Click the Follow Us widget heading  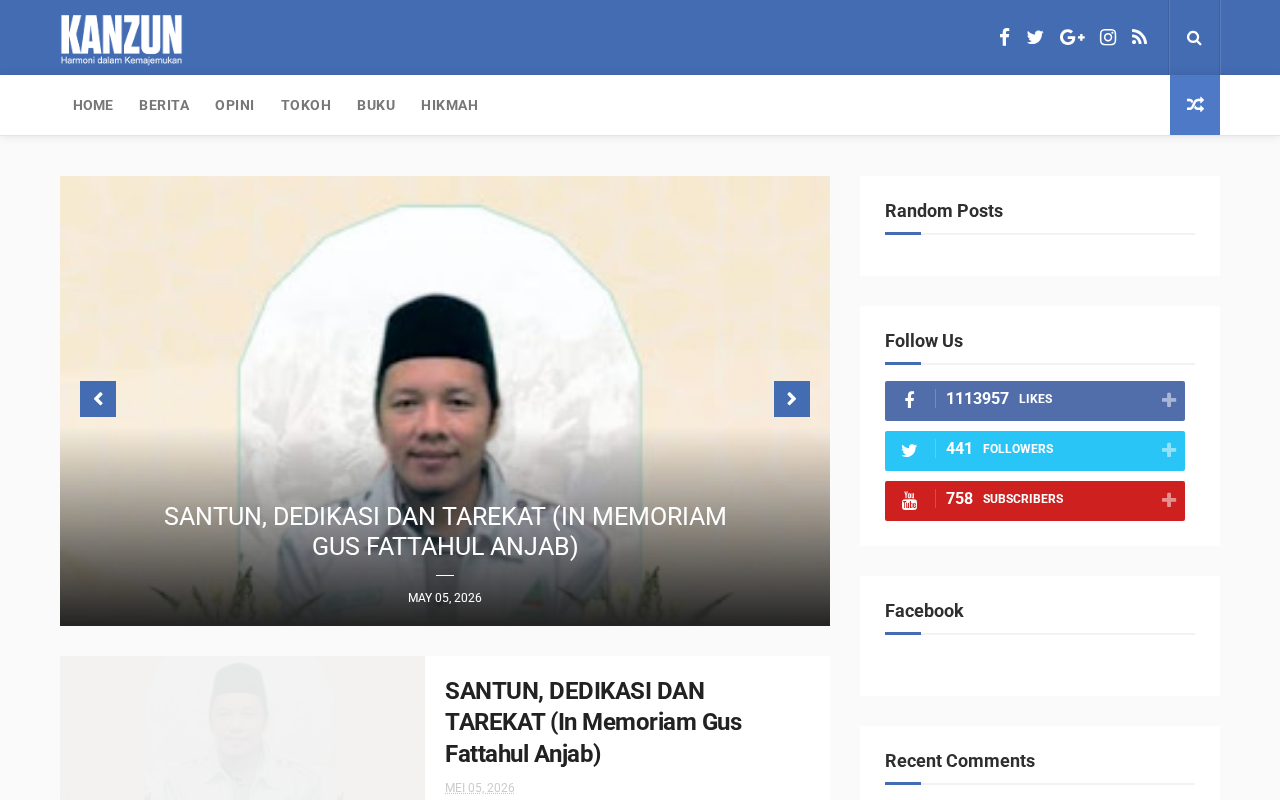(x=924, y=341)
